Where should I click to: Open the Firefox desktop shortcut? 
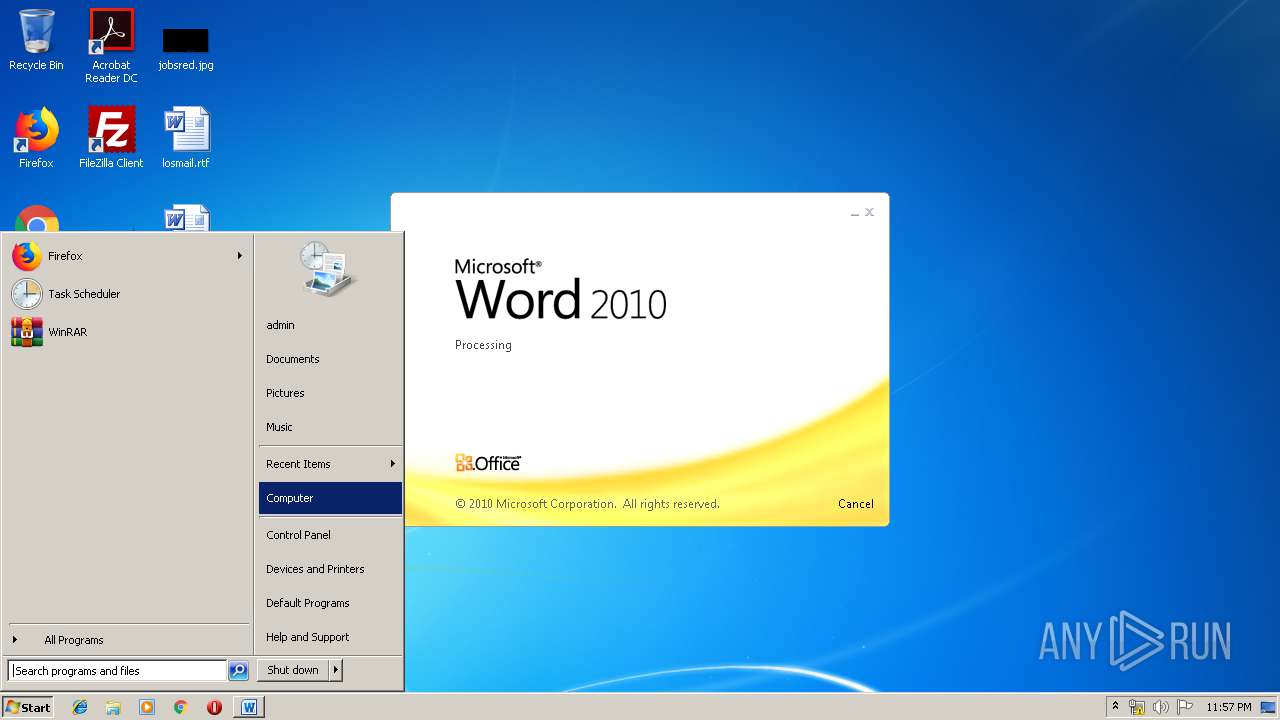(x=36, y=138)
